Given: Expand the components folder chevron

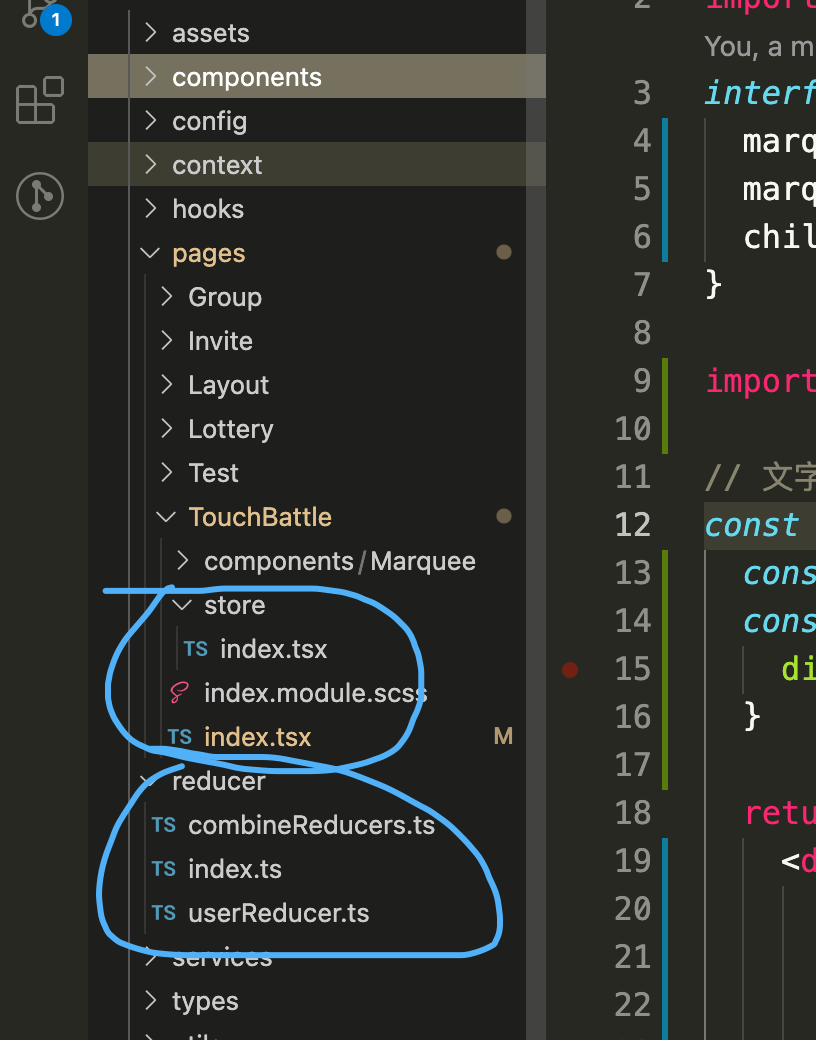Looking at the screenshot, I should (151, 77).
